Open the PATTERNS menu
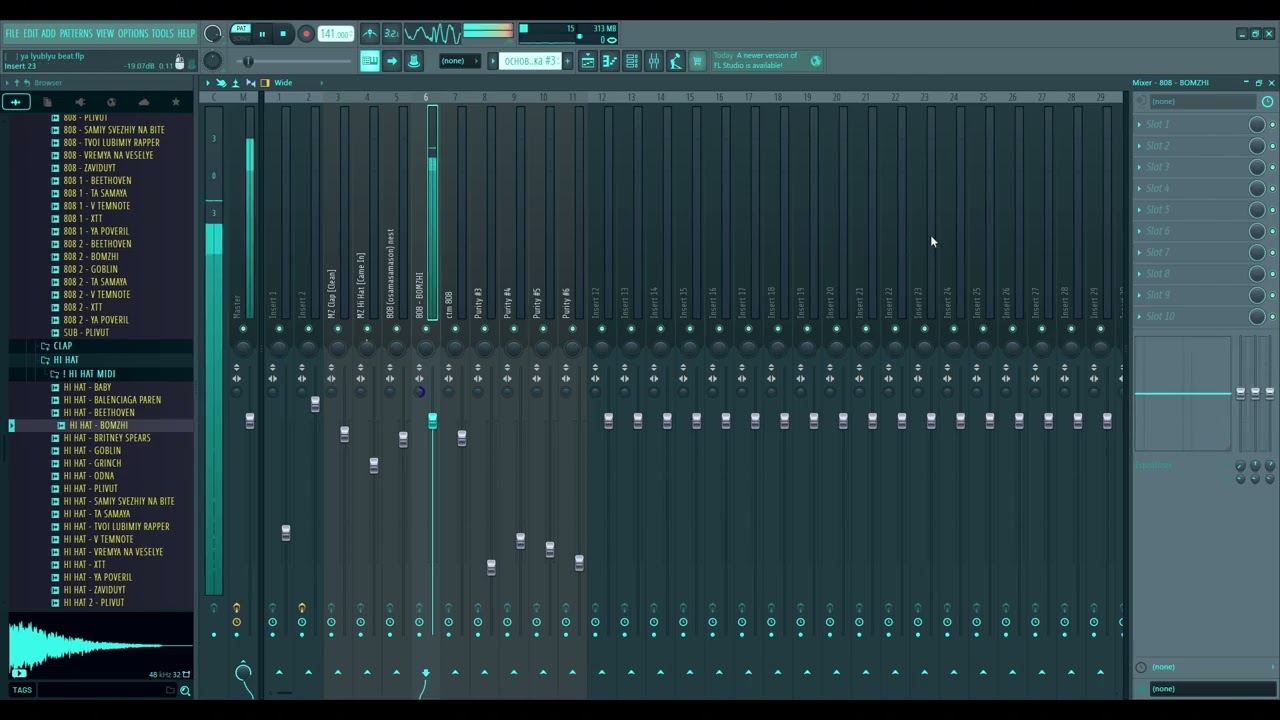The height and width of the screenshot is (720, 1280). click(x=75, y=33)
